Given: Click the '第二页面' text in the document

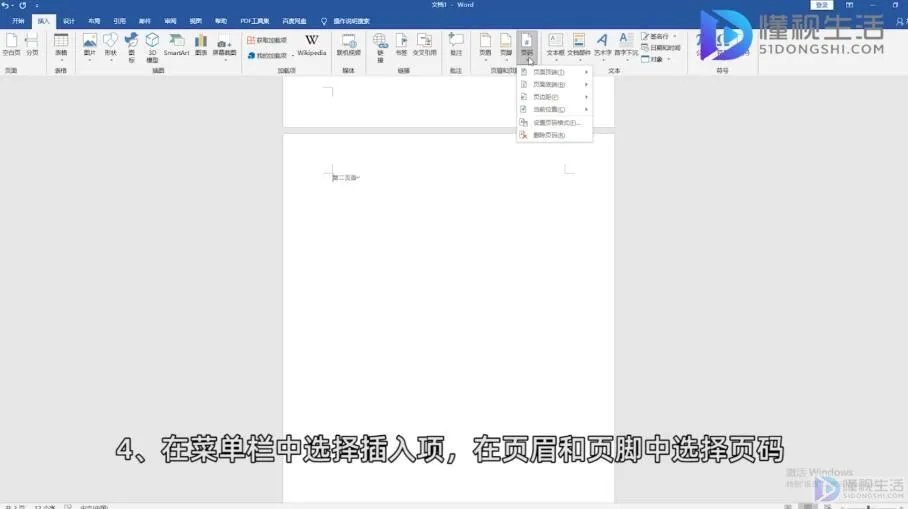Looking at the screenshot, I should [x=346, y=178].
